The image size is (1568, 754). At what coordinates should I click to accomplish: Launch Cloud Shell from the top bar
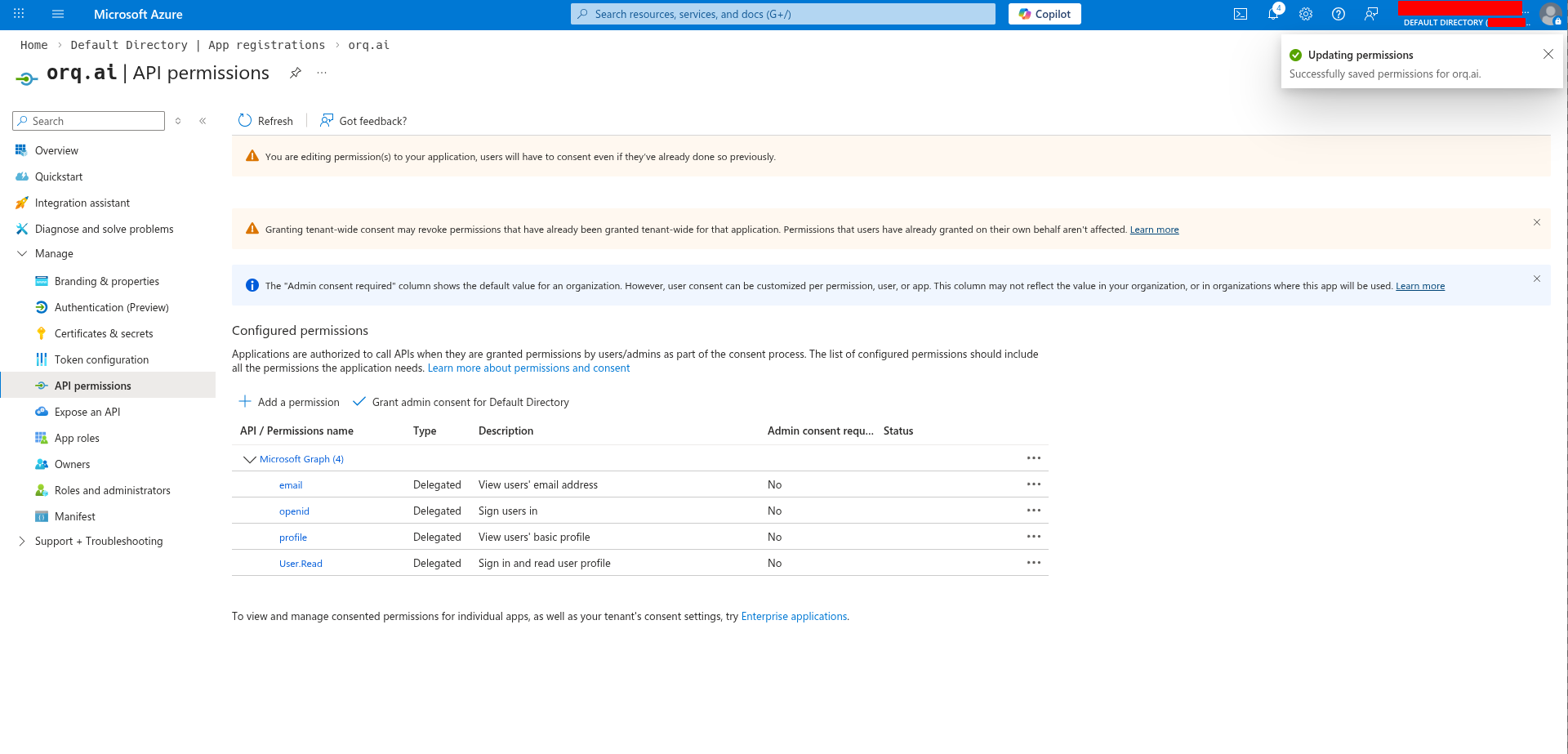[x=1241, y=14]
